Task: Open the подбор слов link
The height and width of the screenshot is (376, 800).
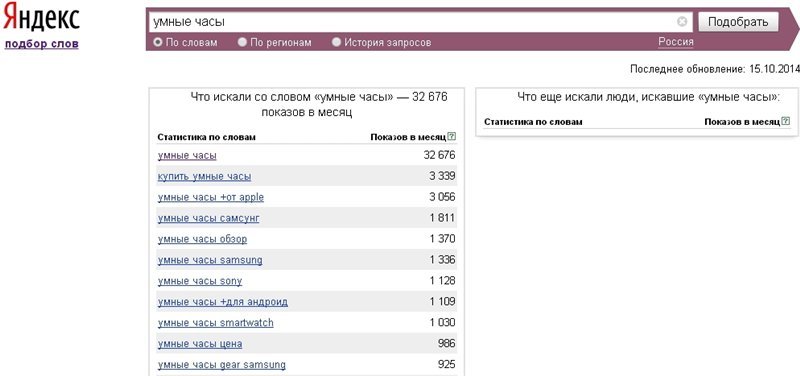Action: tap(41, 44)
